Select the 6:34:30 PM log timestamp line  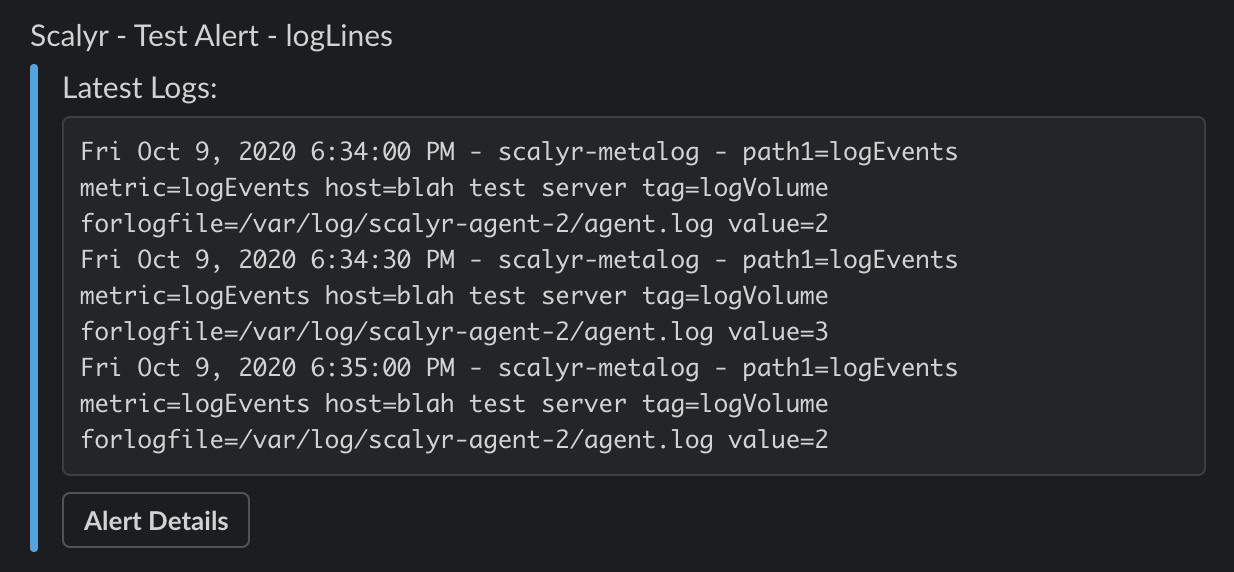tap(519, 259)
